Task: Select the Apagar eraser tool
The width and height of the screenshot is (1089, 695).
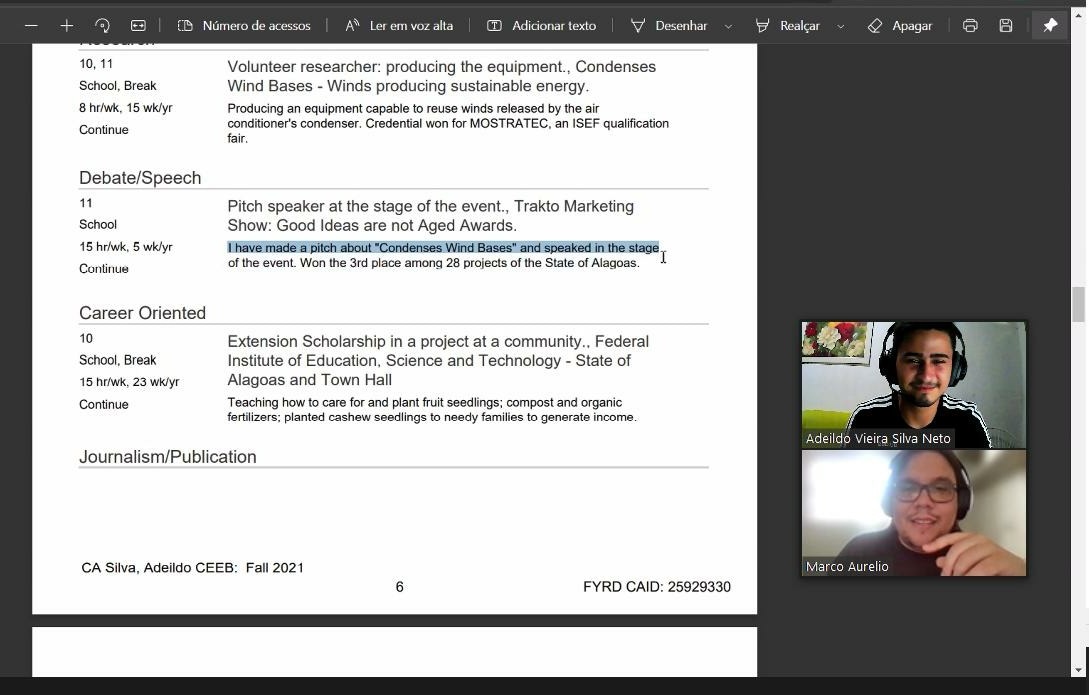Action: point(899,25)
